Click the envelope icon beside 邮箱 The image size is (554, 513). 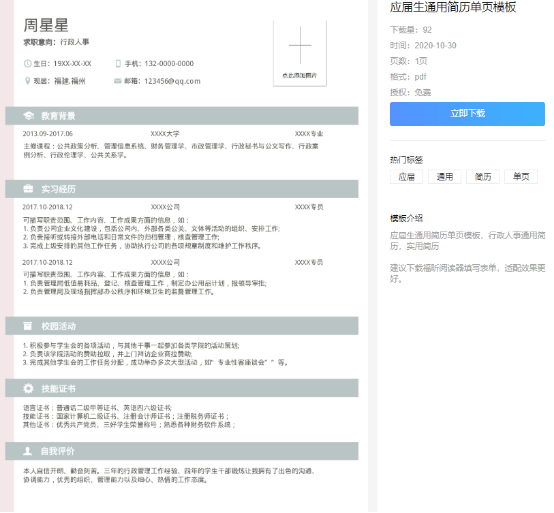[x=118, y=81]
